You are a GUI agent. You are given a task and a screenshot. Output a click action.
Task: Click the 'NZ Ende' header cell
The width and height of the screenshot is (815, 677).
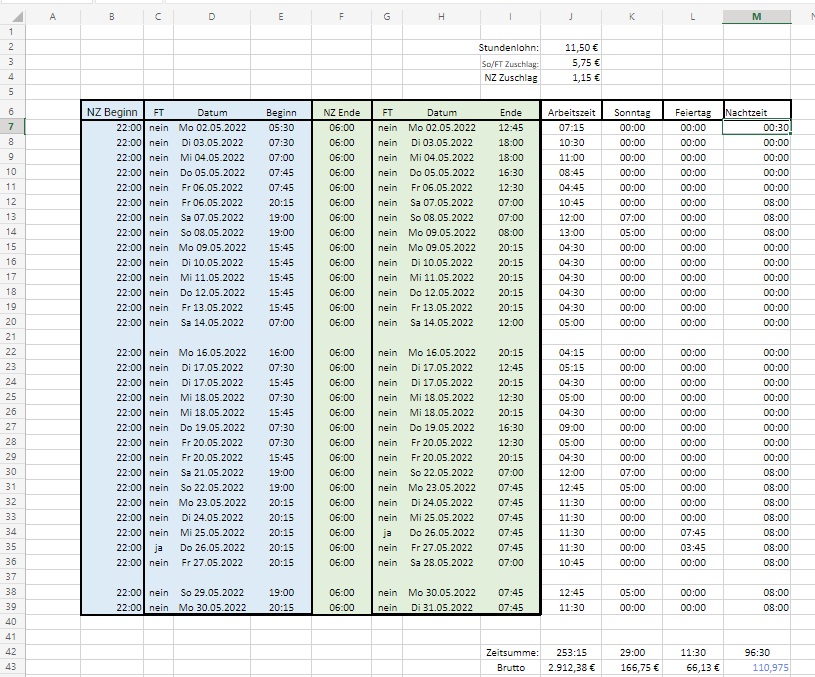coord(341,112)
